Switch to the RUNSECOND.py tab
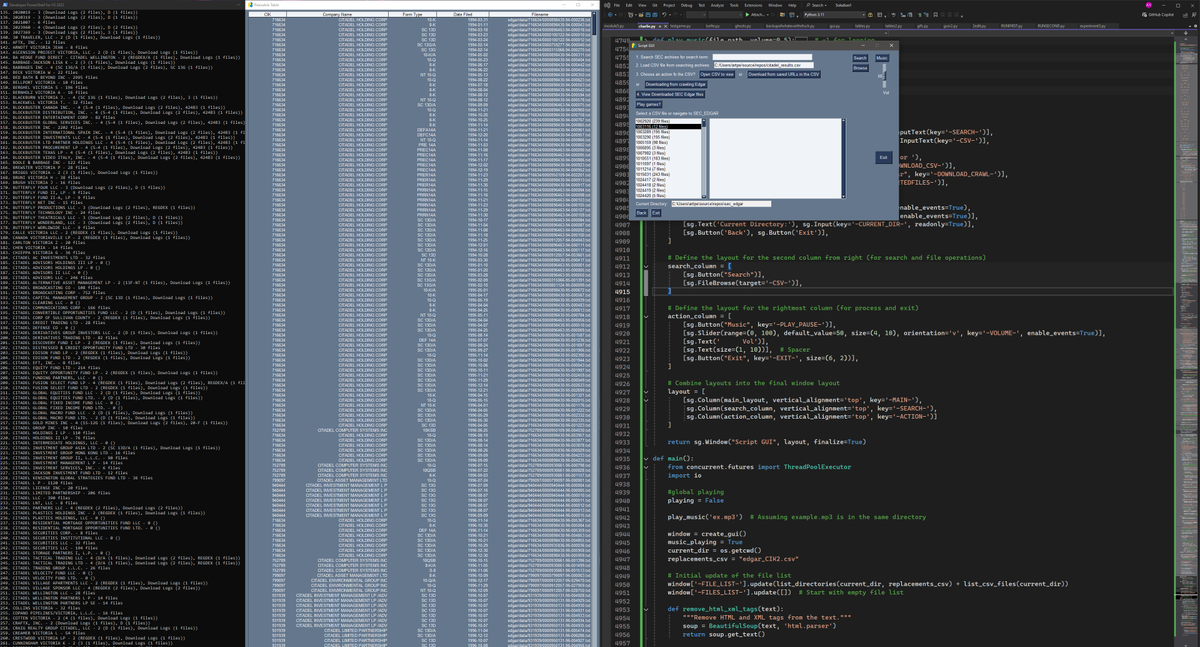The image size is (1200, 647). tap(1050, 25)
